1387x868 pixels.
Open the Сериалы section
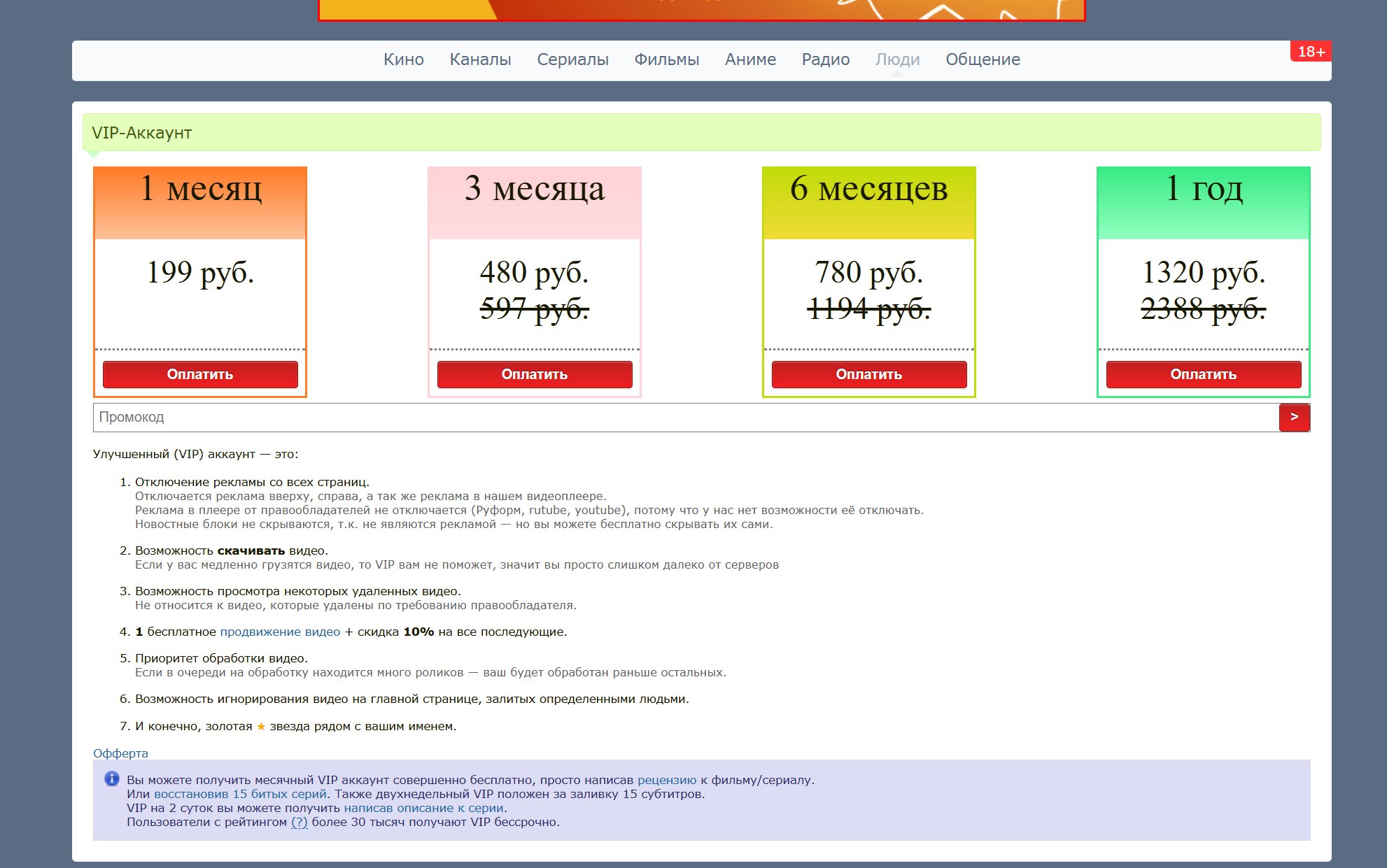(572, 59)
